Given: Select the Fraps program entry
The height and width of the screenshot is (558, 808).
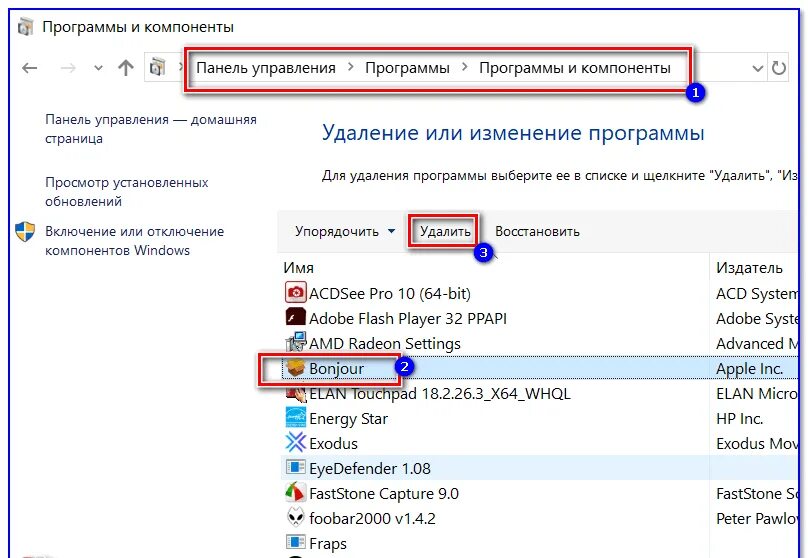Looking at the screenshot, I should [327, 544].
